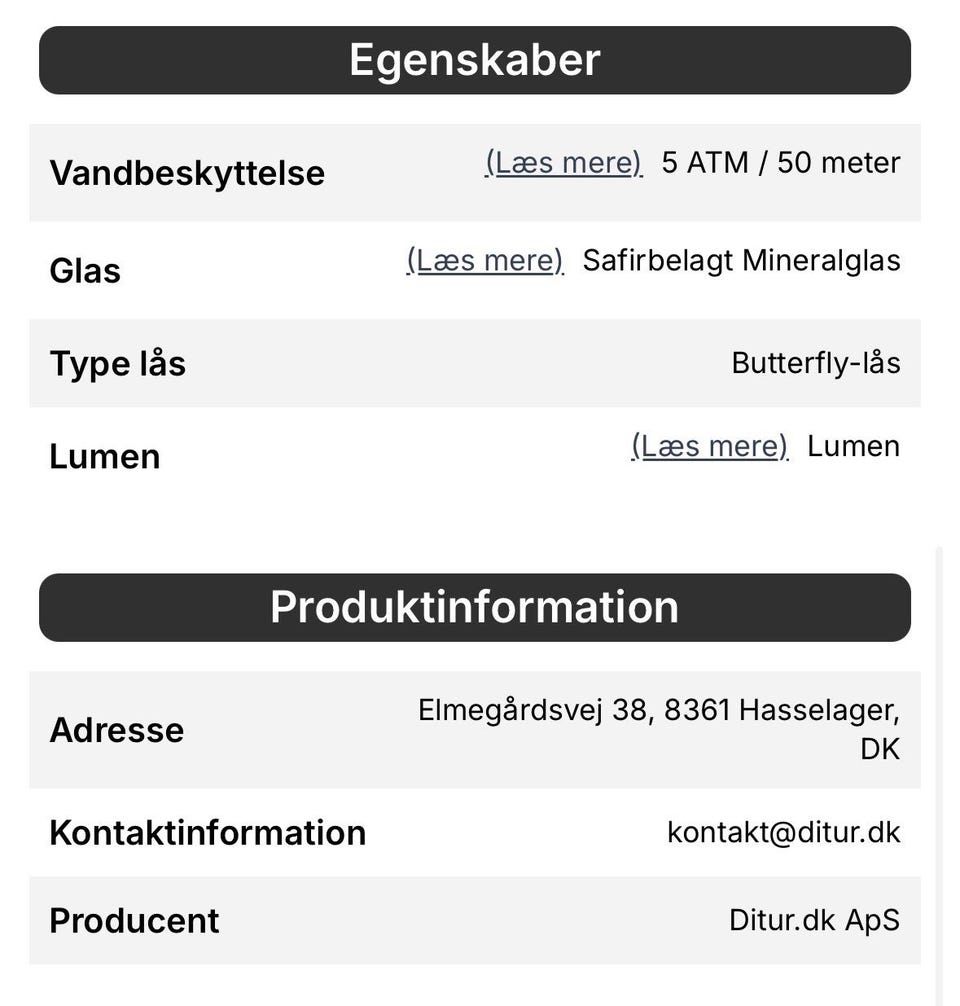Image resolution: width=960 pixels, height=1006 pixels.
Task: Click the Butterfly-lås value
Action: point(816,363)
